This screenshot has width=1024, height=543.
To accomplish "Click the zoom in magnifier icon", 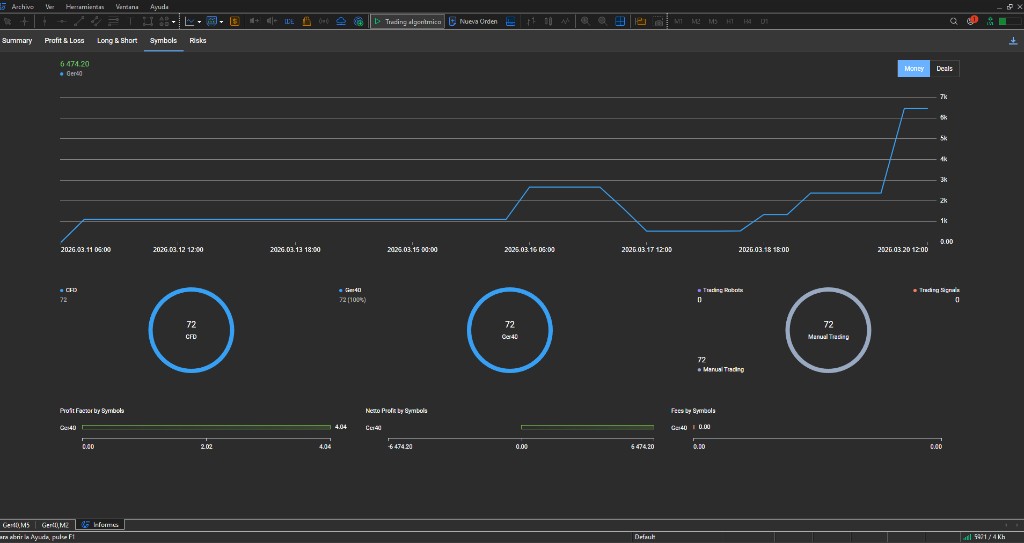I will point(585,21).
